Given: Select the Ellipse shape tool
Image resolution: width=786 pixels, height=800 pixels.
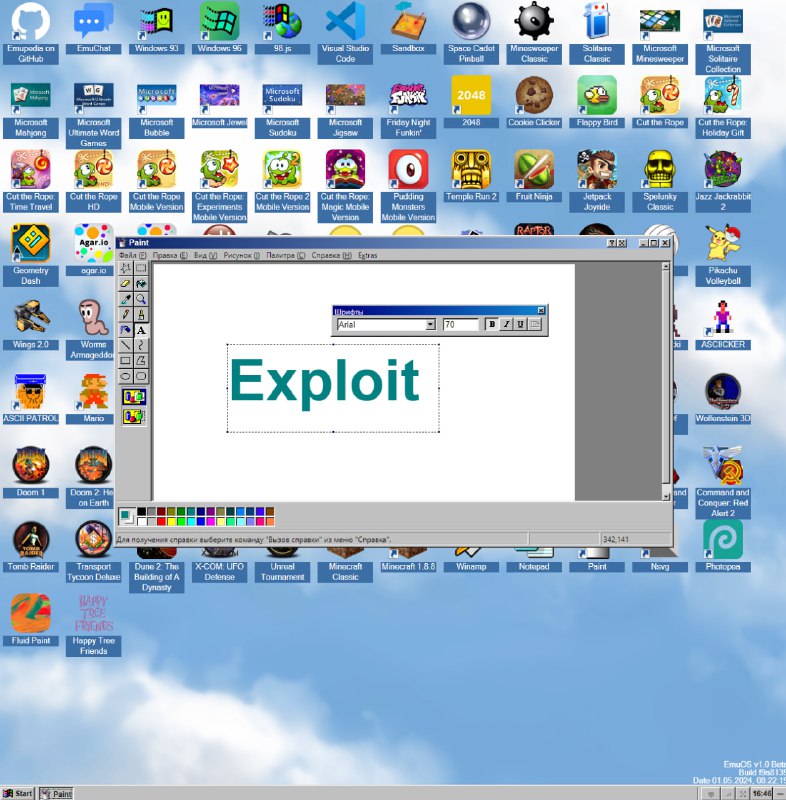Looking at the screenshot, I should (x=126, y=375).
